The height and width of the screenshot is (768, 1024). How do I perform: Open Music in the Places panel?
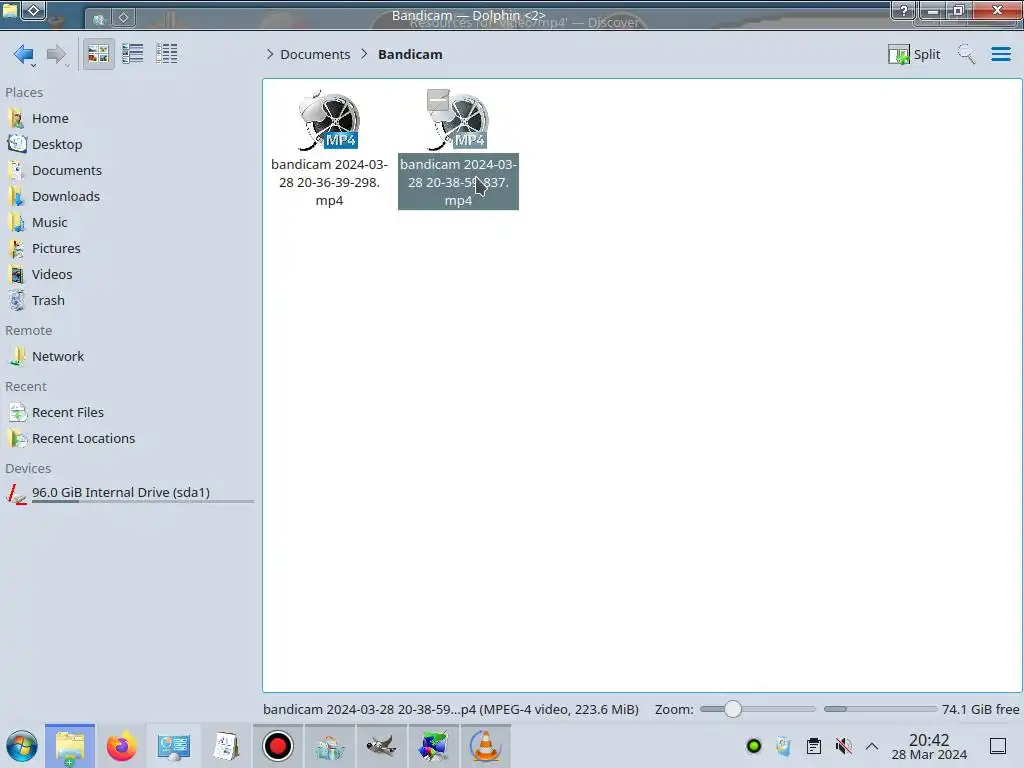pos(50,223)
